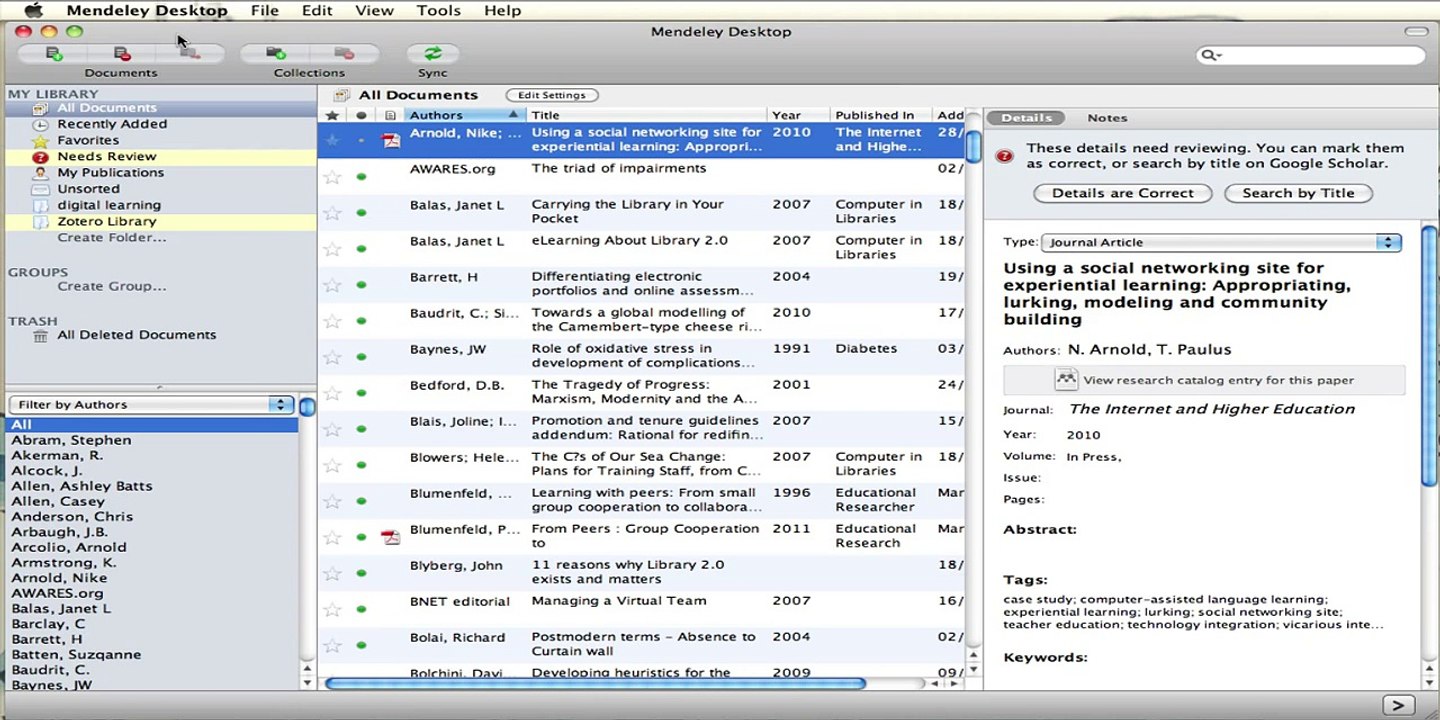Star the AWARES.org document as favorite
Screen dimensions: 1440x720
click(x=332, y=177)
